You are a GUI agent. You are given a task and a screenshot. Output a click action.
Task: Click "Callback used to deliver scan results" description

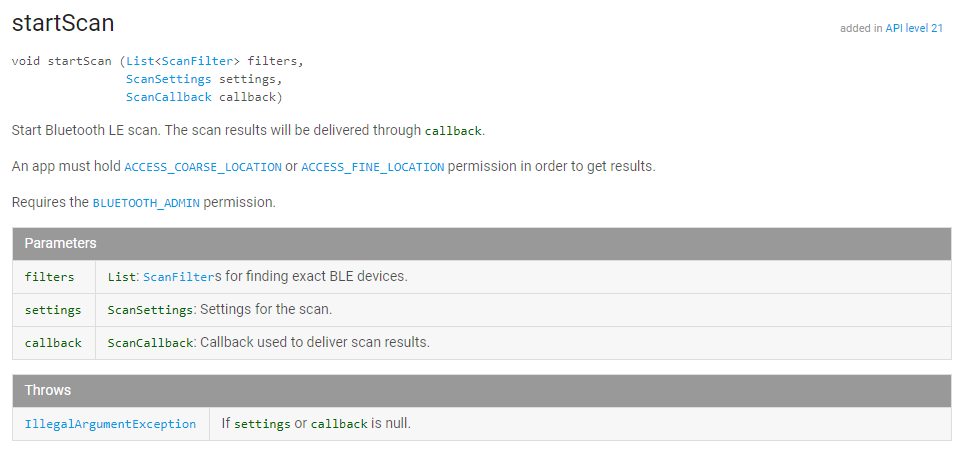[x=314, y=343]
